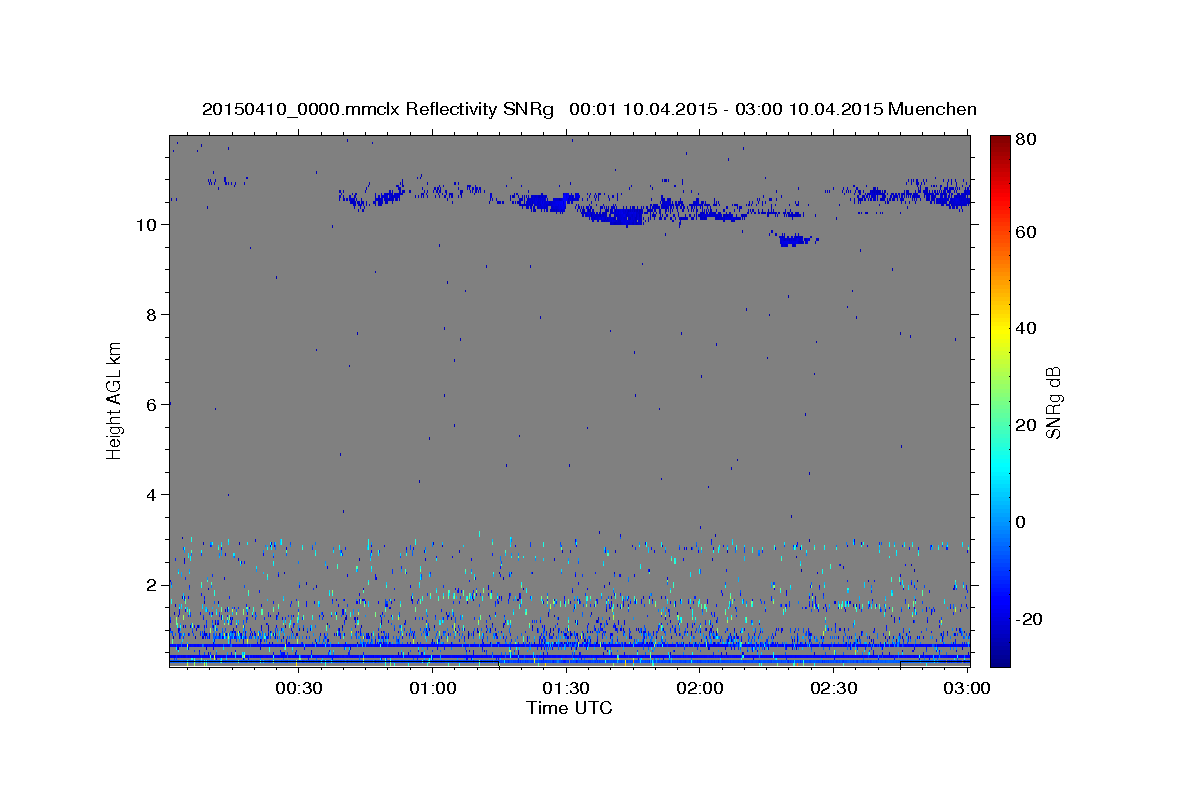Click the height tick label 10
This screenshot has width=1200, height=800.
tap(146, 225)
